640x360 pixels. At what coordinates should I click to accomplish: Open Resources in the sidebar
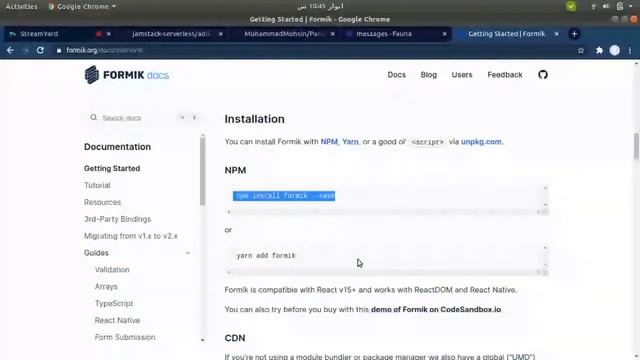[x=102, y=202]
